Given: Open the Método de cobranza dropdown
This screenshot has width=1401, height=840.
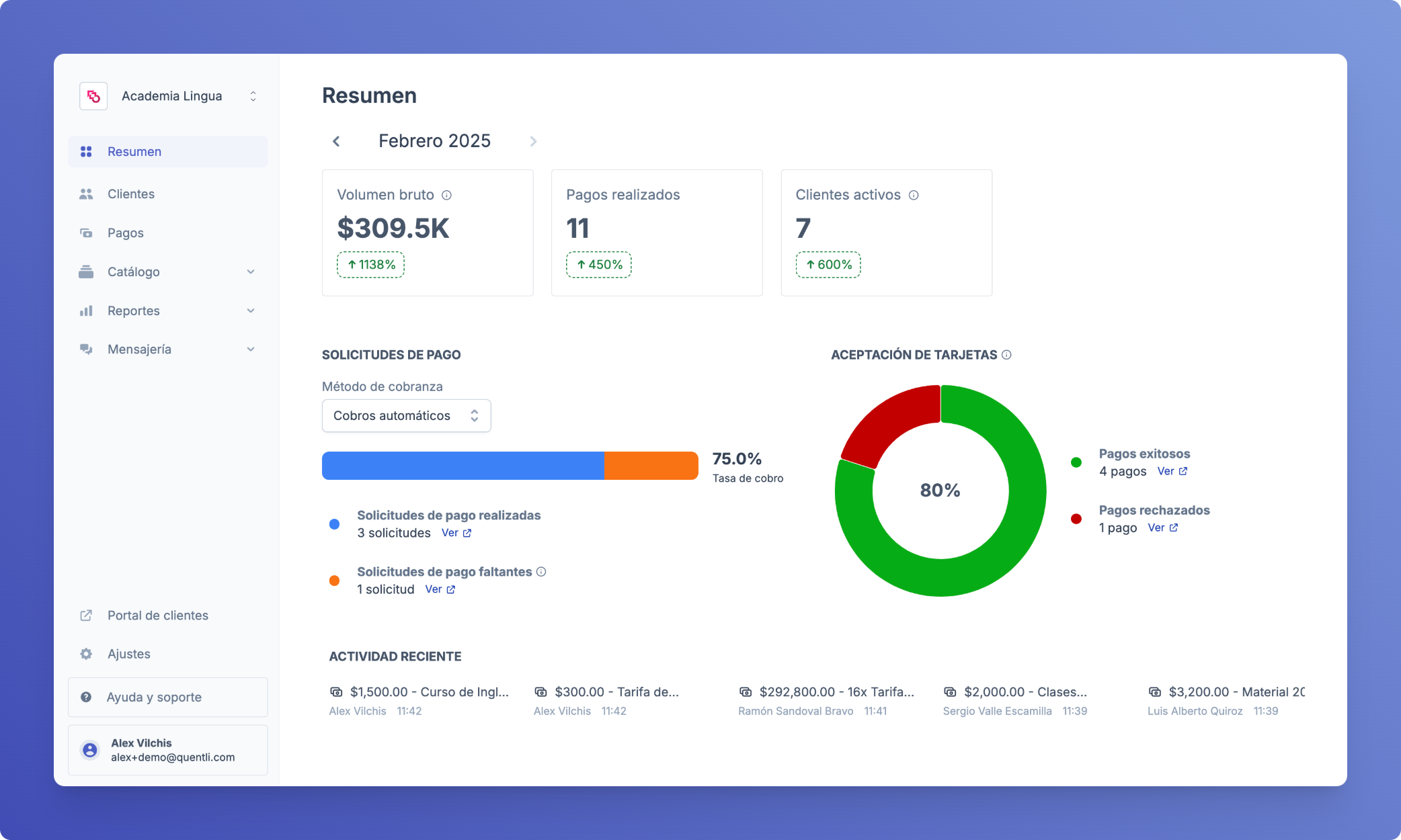Looking at the screenshot, I should pyautogui.click(x=406, y=416).
